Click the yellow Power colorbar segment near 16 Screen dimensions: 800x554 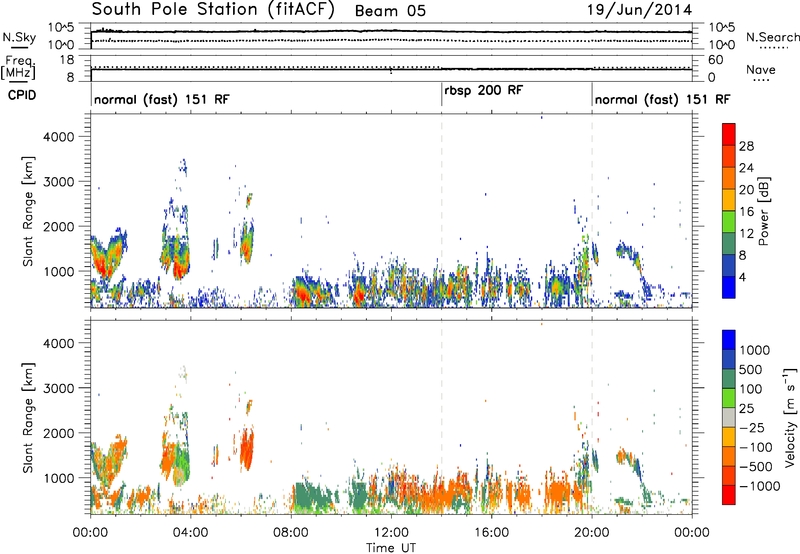(x=729, y=199)
